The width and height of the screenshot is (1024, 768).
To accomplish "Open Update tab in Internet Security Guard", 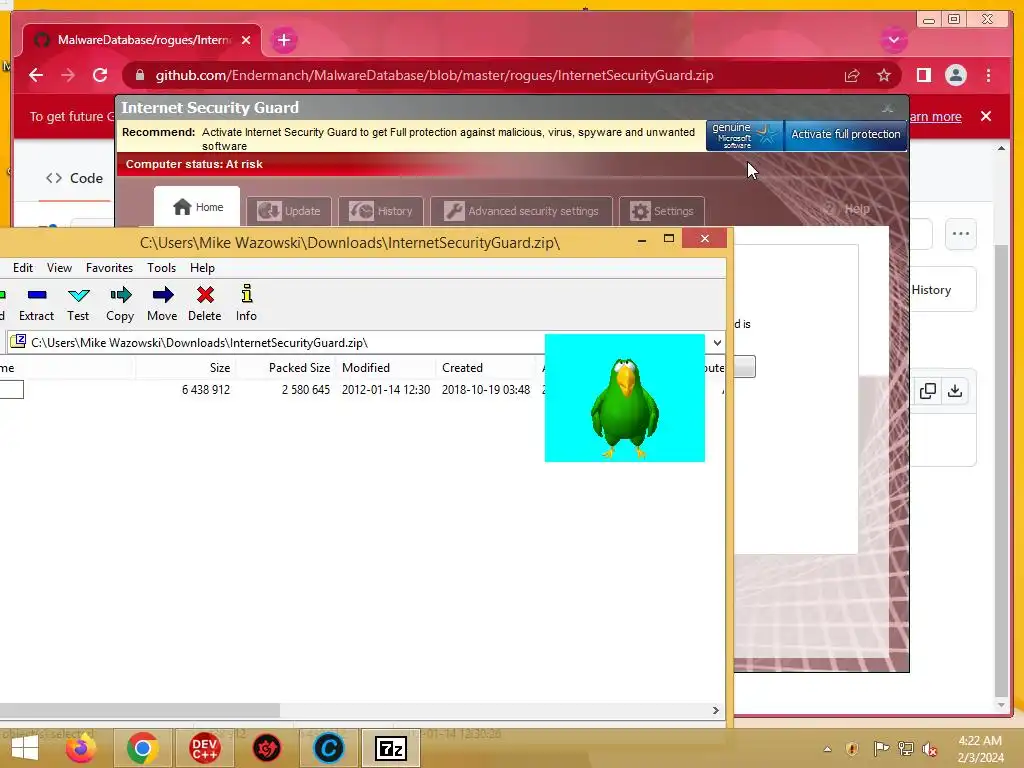I will pyautogui.click(x=289, y=211).
